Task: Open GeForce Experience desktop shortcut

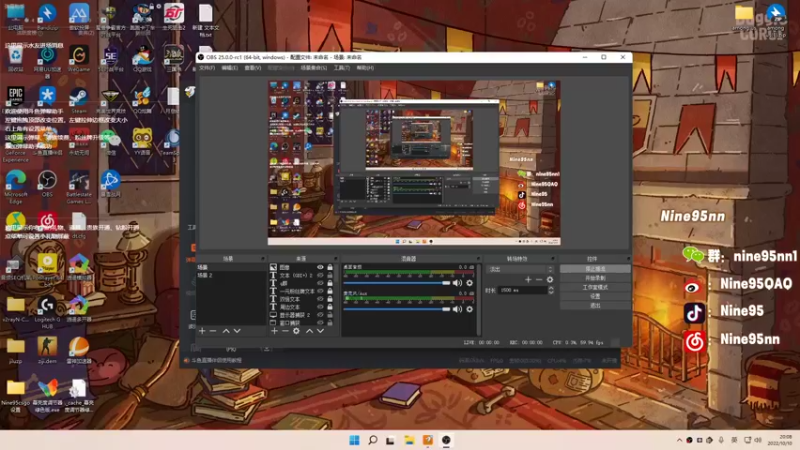Action: 15,145
